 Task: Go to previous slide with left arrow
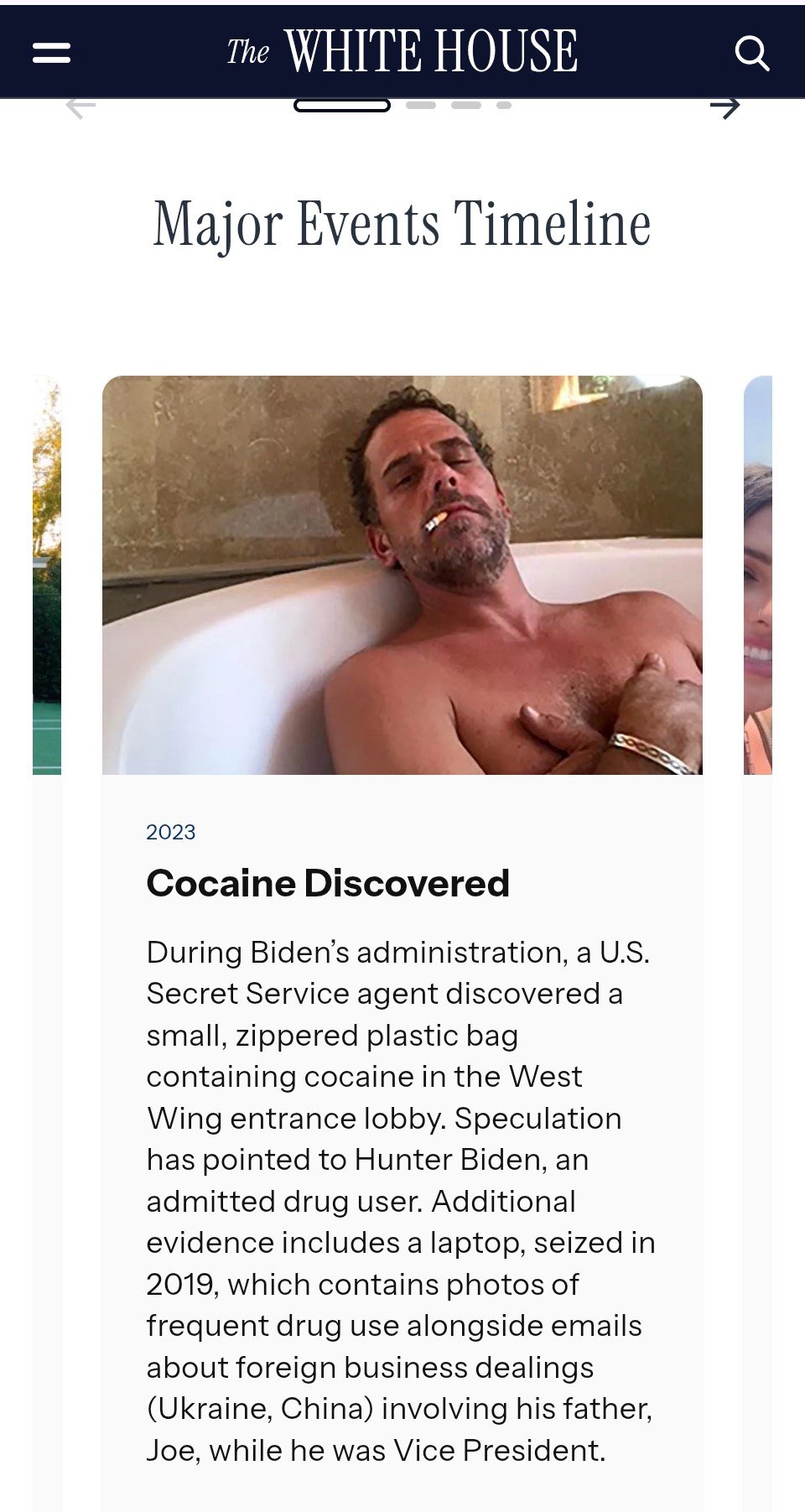[80, 107]
